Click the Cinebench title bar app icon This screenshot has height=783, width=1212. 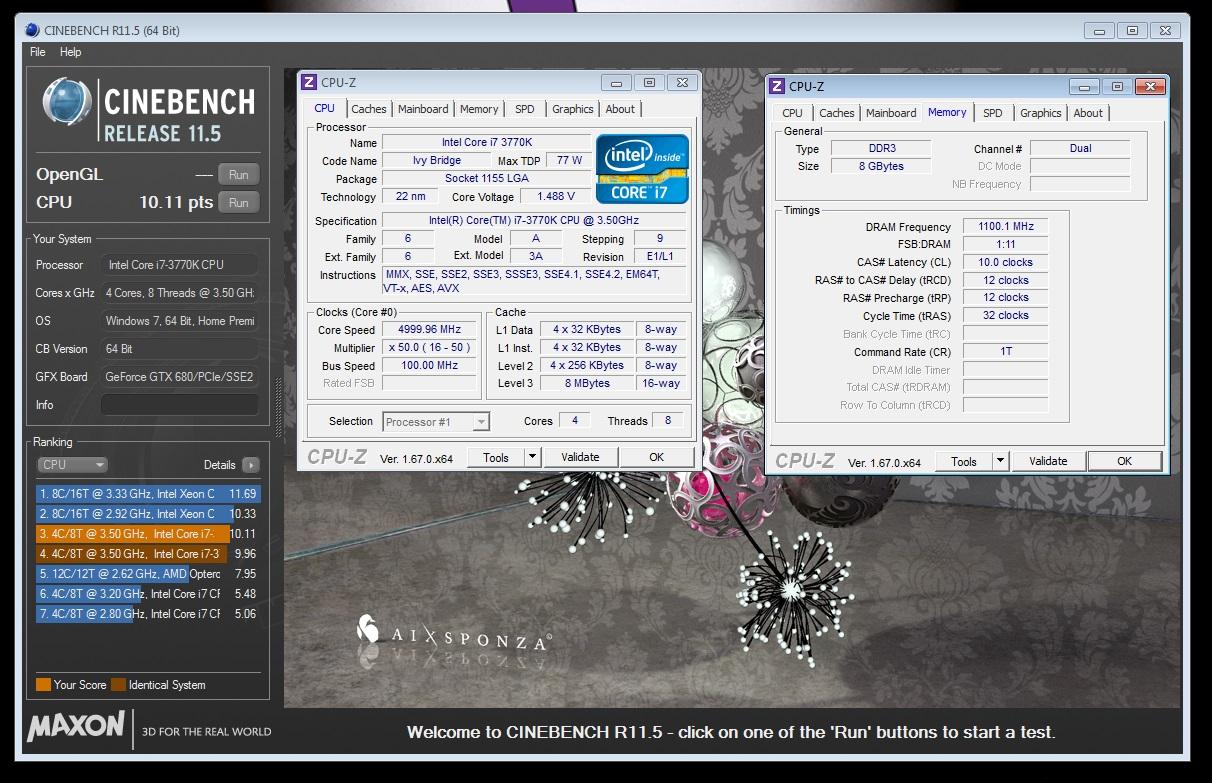point(32,30)
